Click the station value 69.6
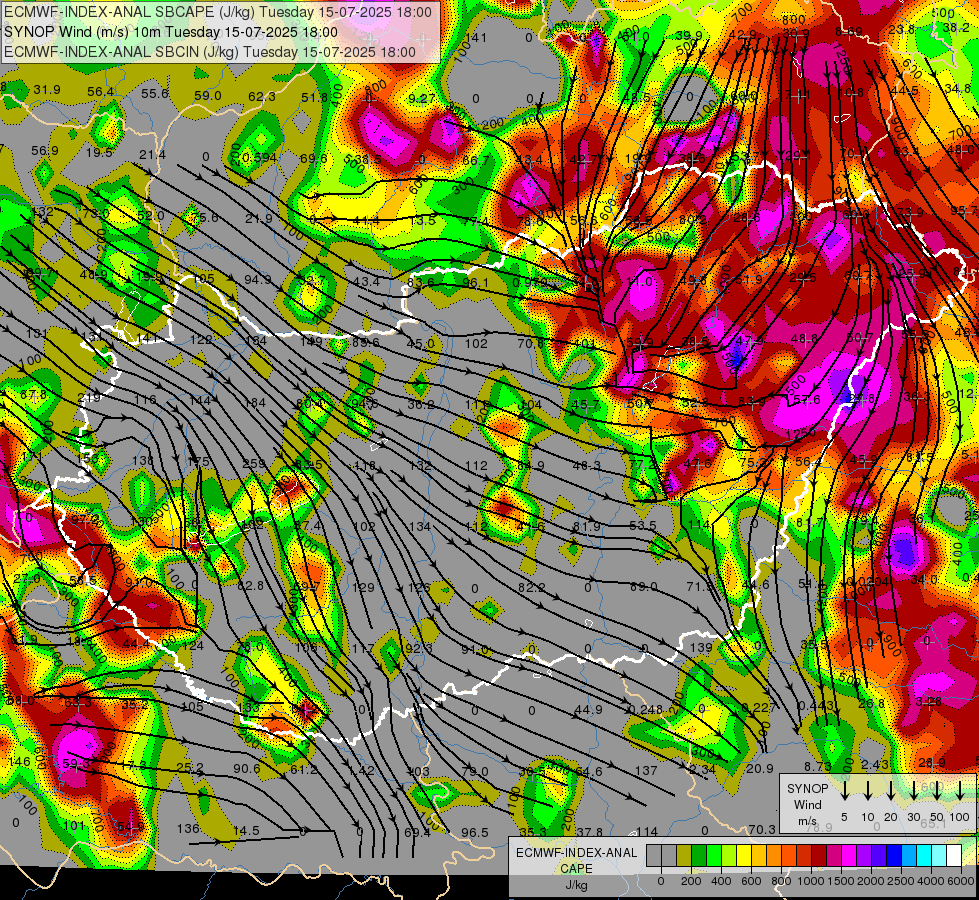Image resolution: width=979 pixels, height=900 pixels. (313, 159)
